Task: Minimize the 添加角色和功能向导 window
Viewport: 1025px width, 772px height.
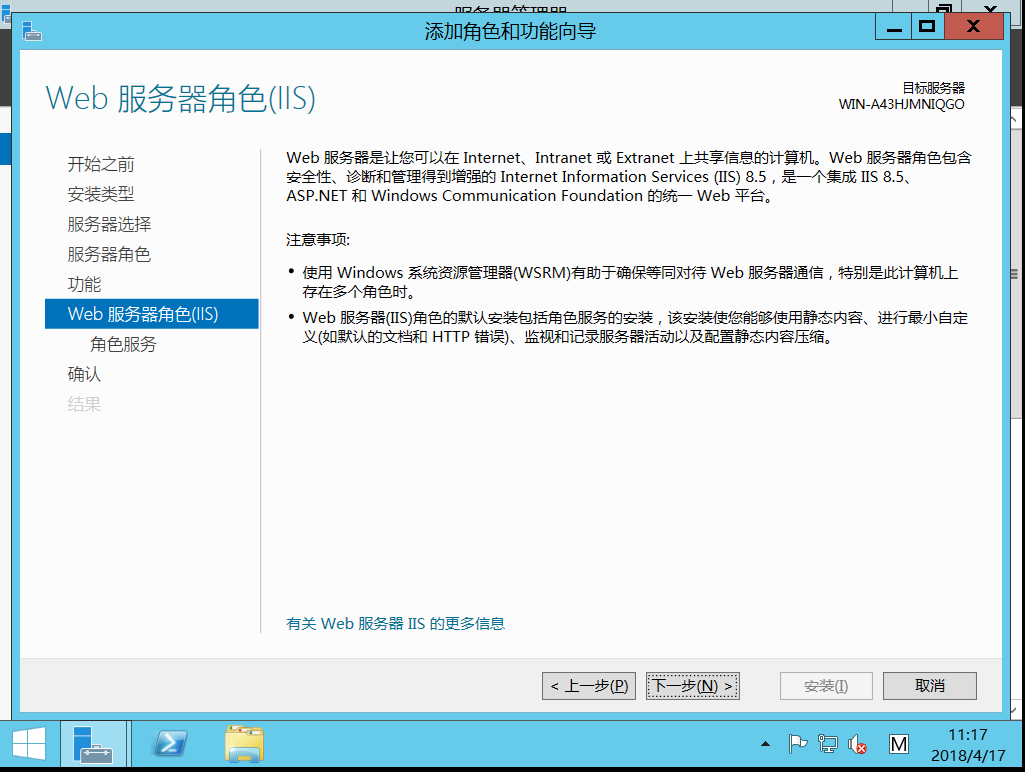Action: 894,27
